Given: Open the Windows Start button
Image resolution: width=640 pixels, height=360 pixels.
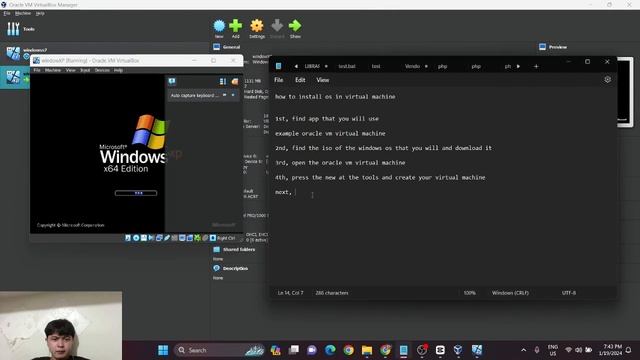Looking at the screenshot, I should (x=163, y=350).
